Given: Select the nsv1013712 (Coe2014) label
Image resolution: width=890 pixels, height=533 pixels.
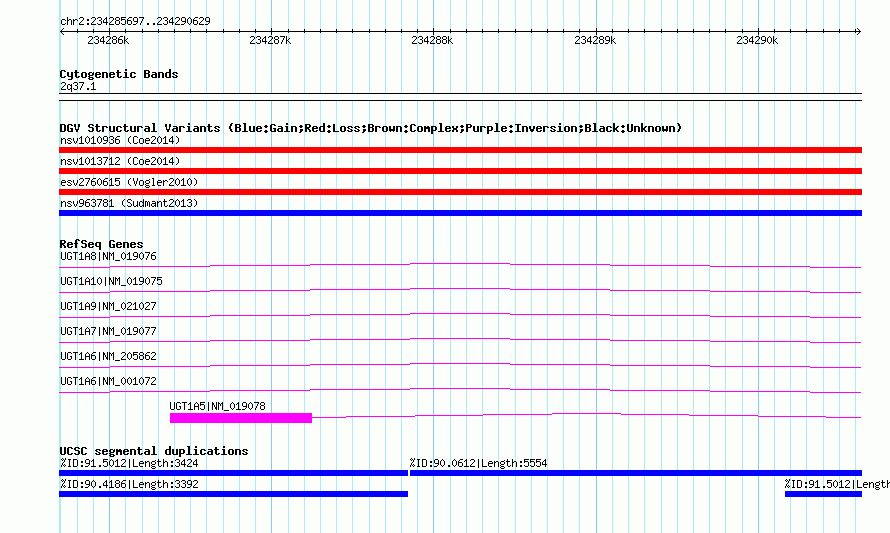Looking at the screenshot, I should (x=120, y=161).
